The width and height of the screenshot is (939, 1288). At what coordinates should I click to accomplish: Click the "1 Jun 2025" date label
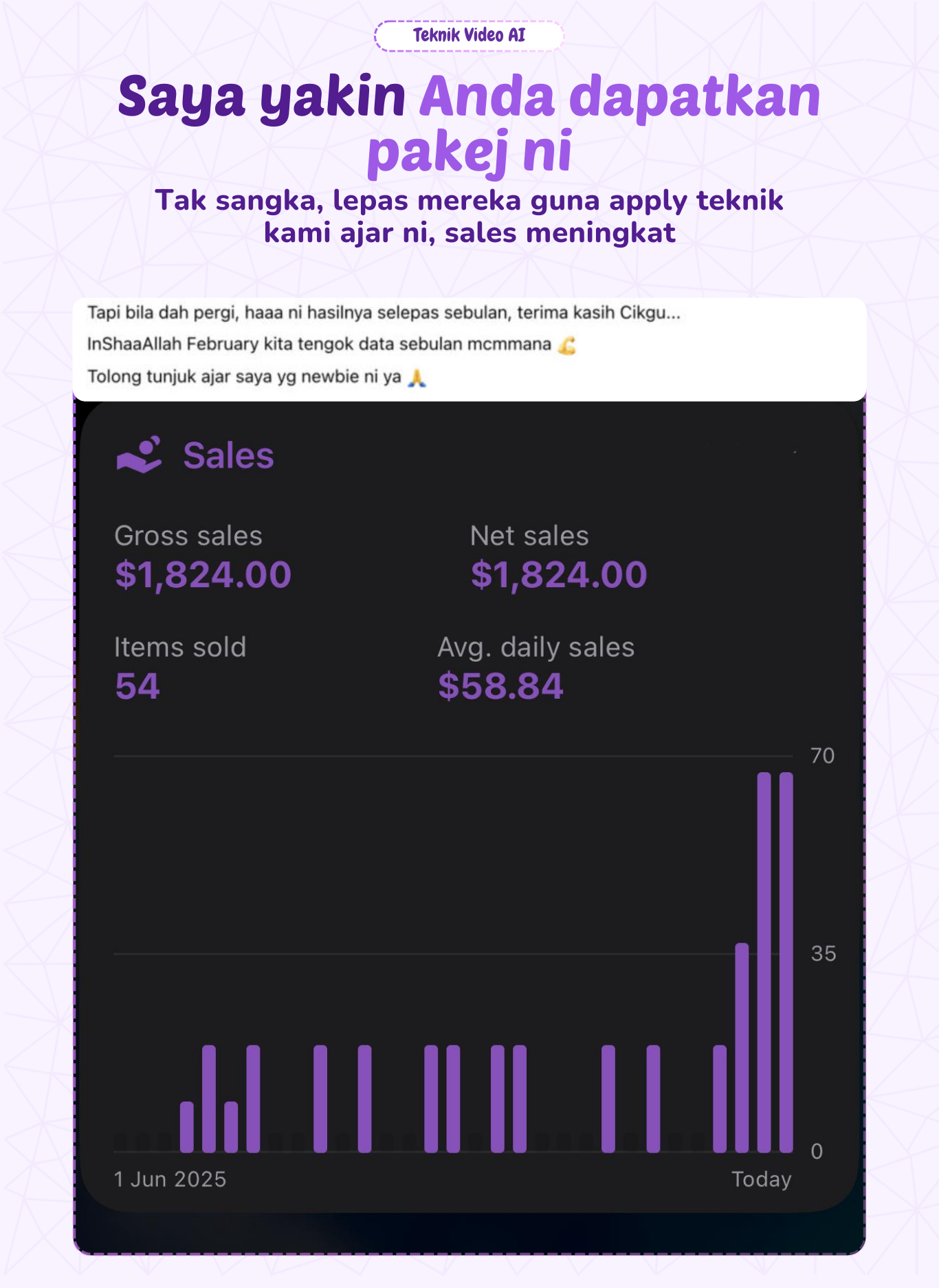pyautogui.click(x=170, y=1179)
